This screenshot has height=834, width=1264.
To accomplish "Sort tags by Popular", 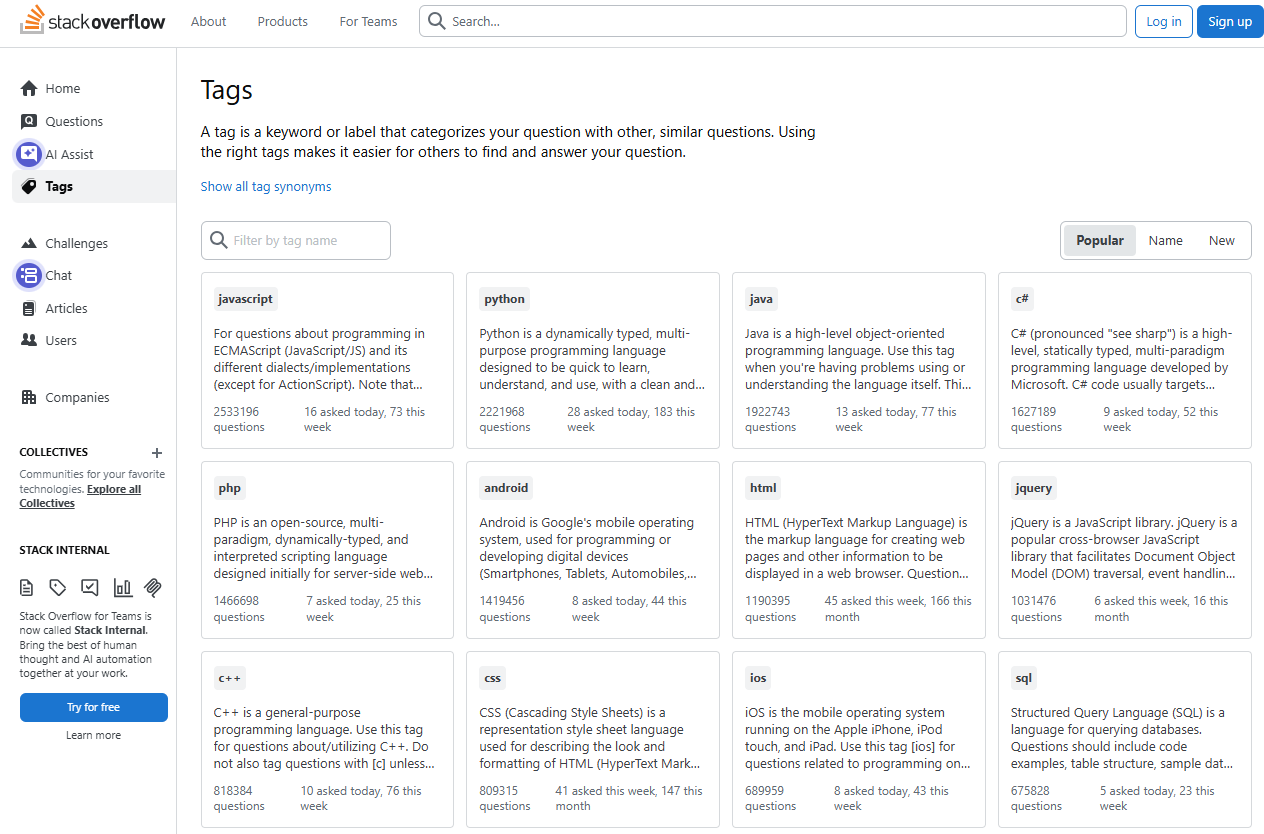I will (x=1100, y=240).
